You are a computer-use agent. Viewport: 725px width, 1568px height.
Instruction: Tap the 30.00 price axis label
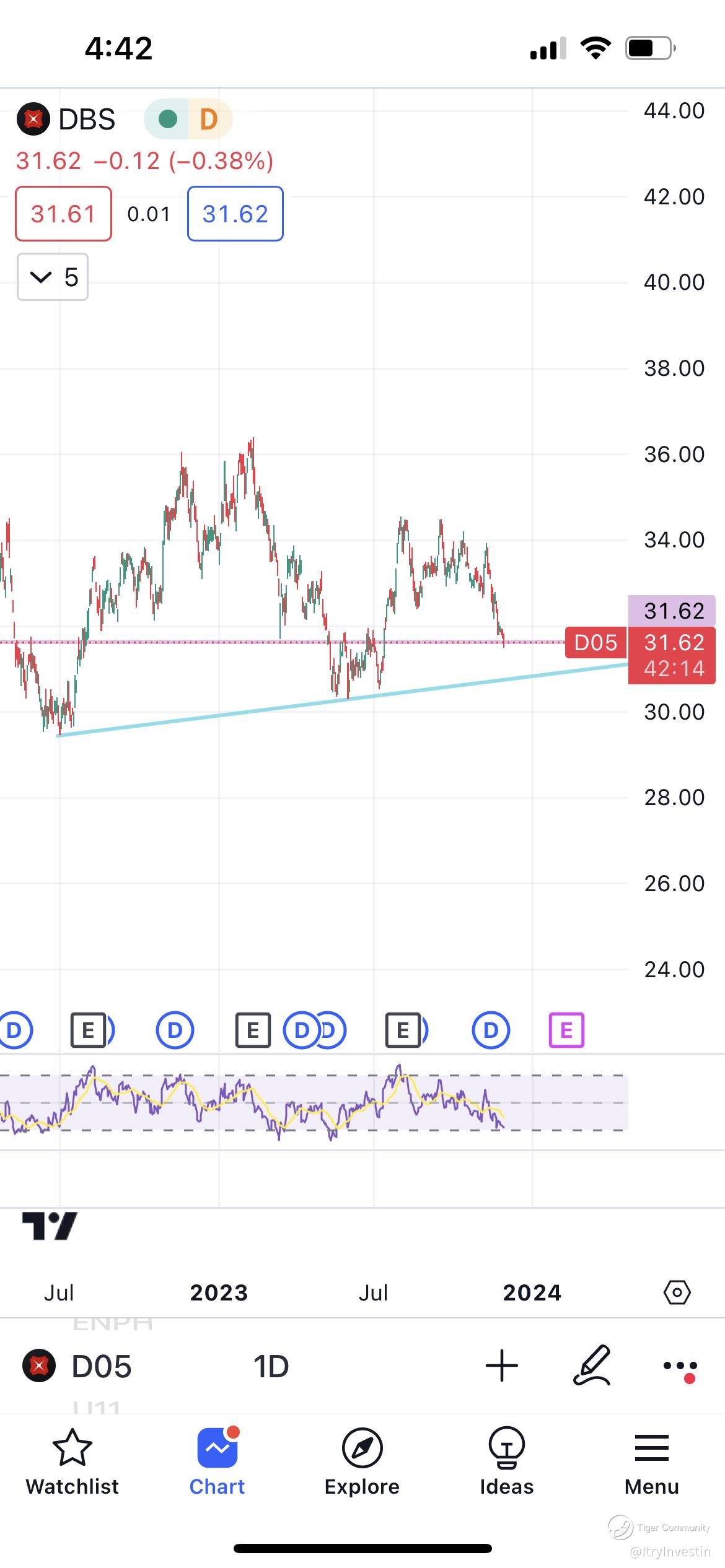click(x=674, y=712)
